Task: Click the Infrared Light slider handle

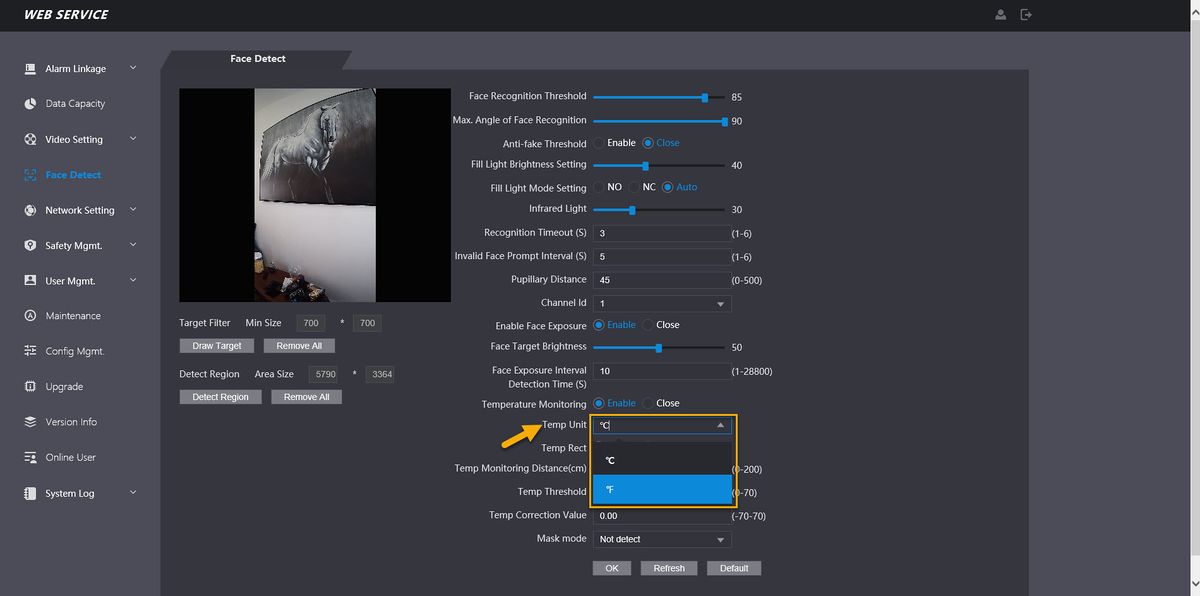Action: pyautogui.click(x=632, y=210)
